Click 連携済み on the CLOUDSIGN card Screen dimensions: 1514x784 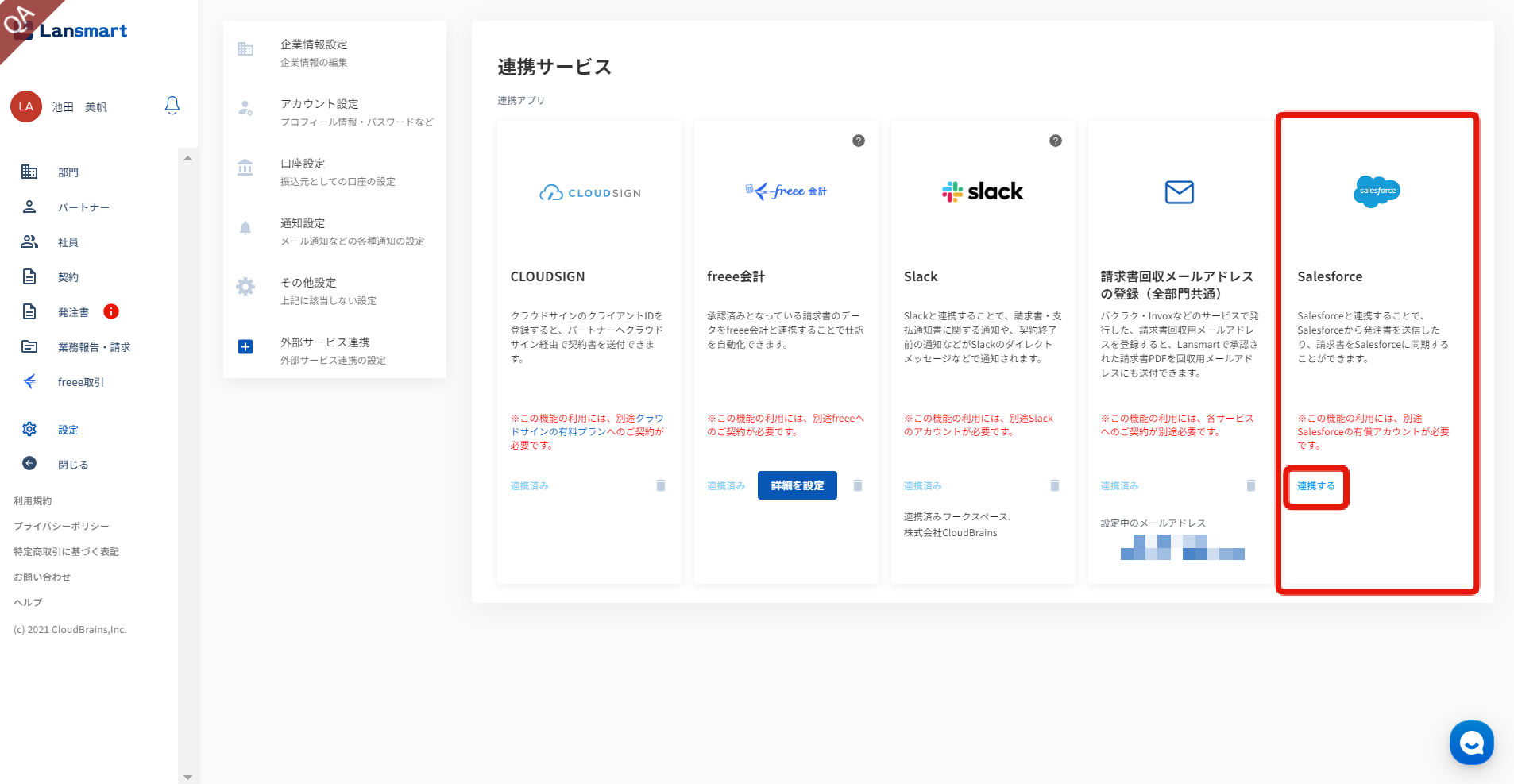click(530, 486)
